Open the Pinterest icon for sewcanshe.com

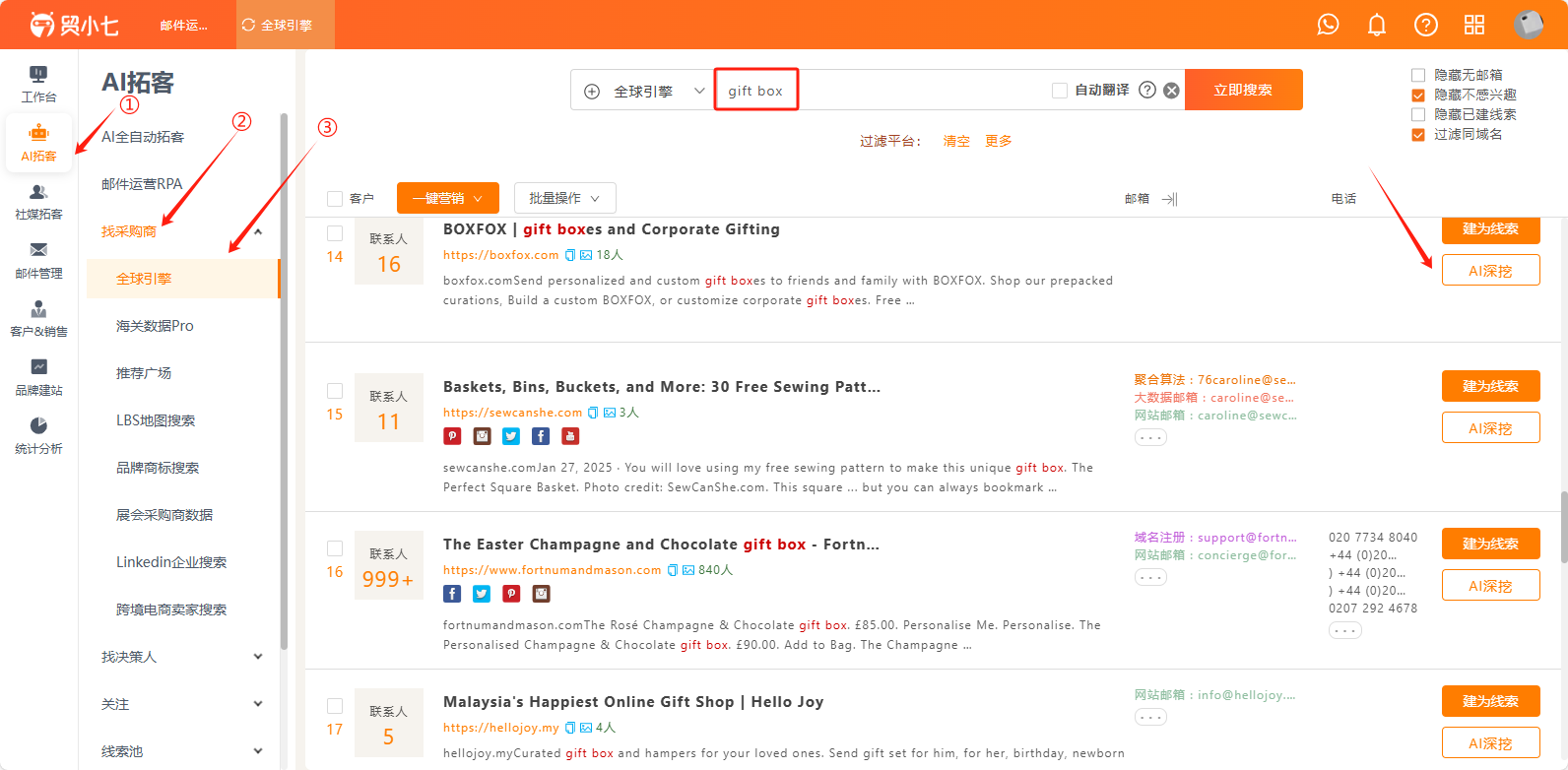pos(452,436)
